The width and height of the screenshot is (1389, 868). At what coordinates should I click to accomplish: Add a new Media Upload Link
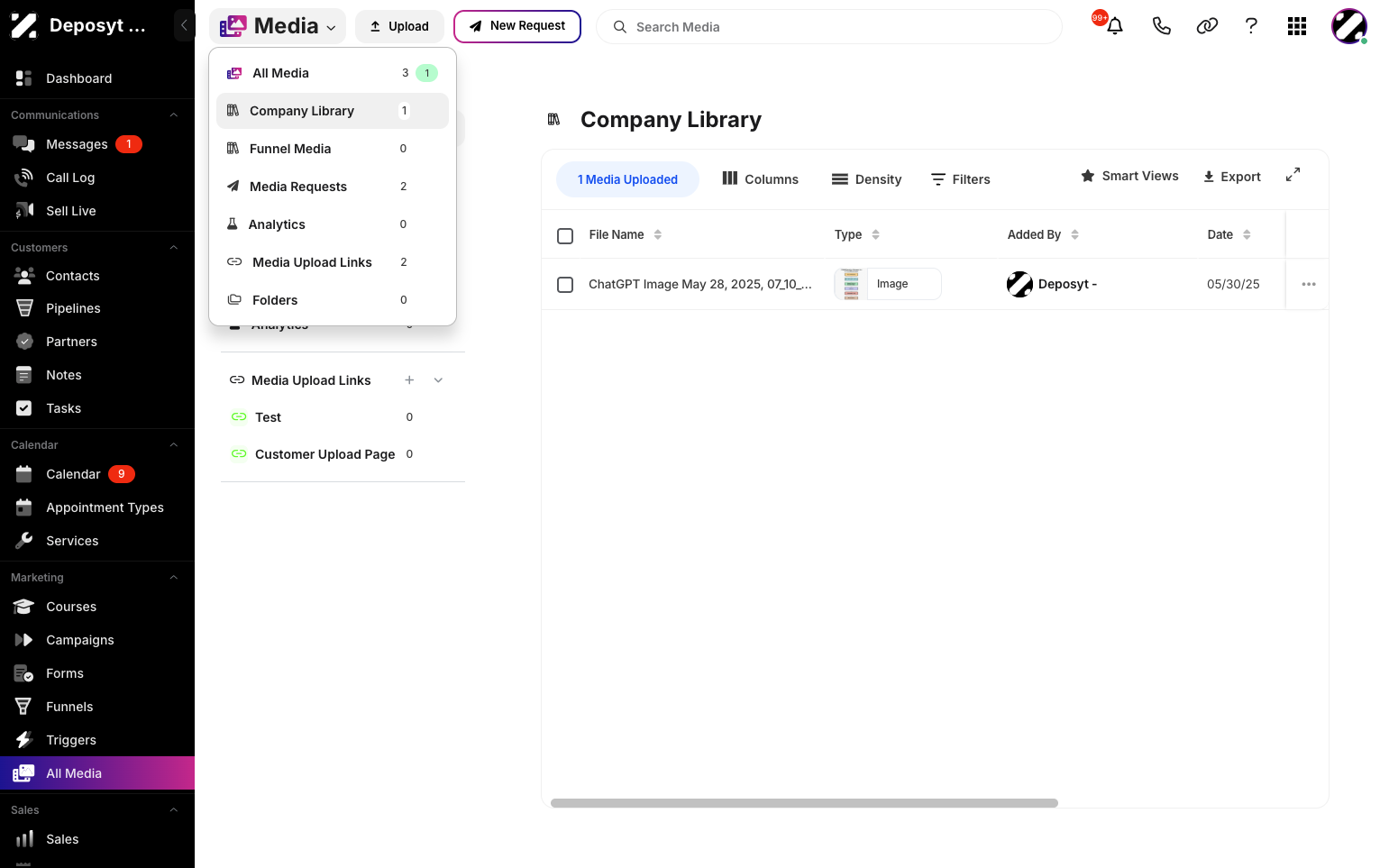(x=409, y=380)
